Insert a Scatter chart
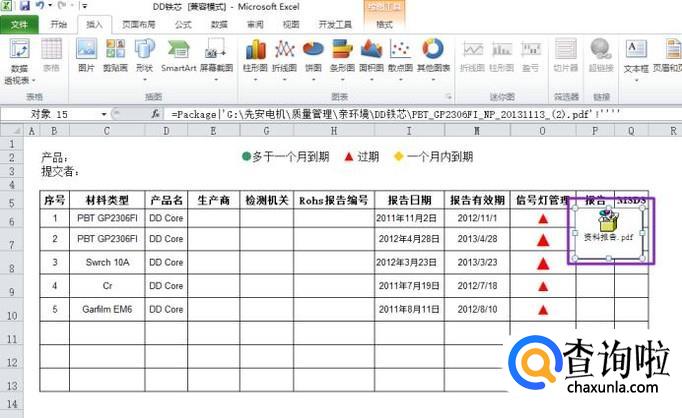Viewport: 682px width, 418px height. [400, 60]
